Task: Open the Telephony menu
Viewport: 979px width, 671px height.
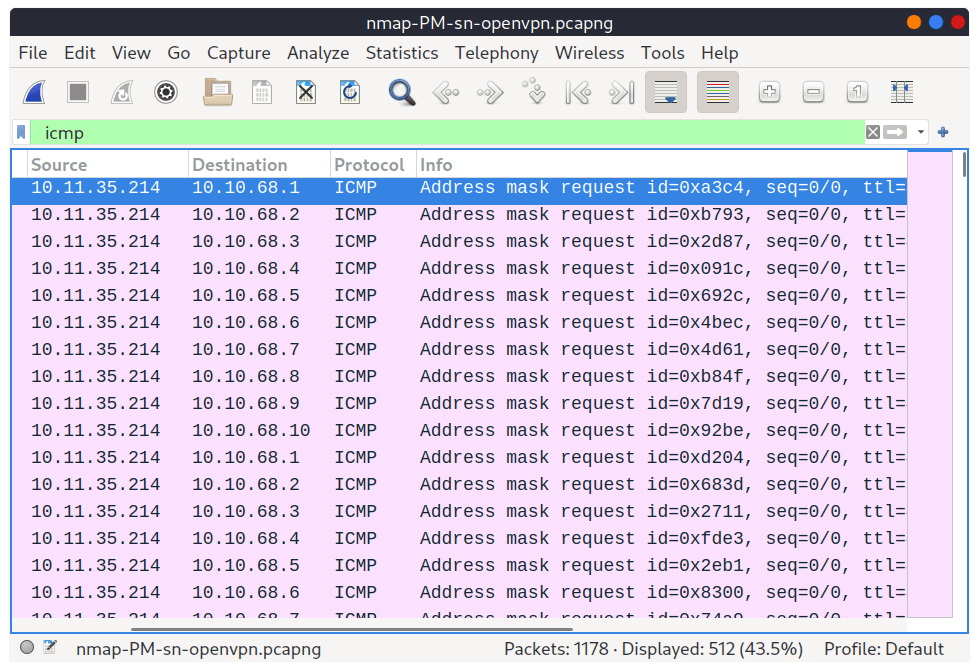Action: point(496,53)
